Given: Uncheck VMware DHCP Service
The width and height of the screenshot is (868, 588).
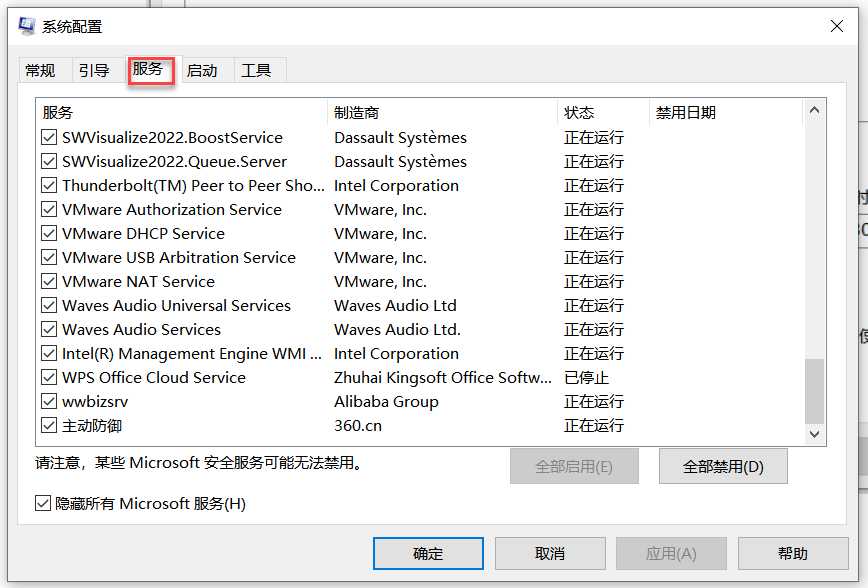Looking at the screenshot, I should click(x=48, y=233).
